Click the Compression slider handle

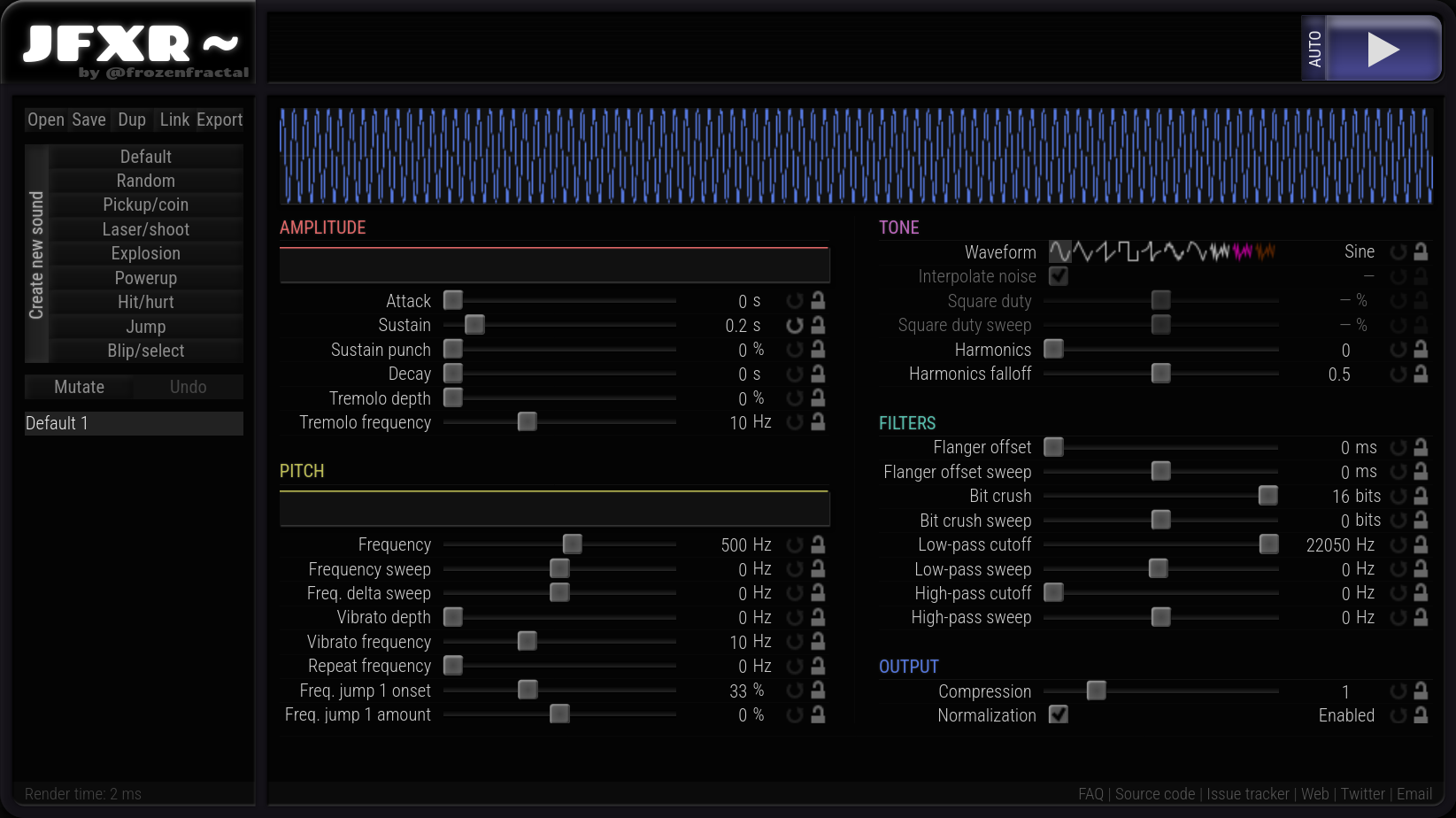pos(1097,691)
